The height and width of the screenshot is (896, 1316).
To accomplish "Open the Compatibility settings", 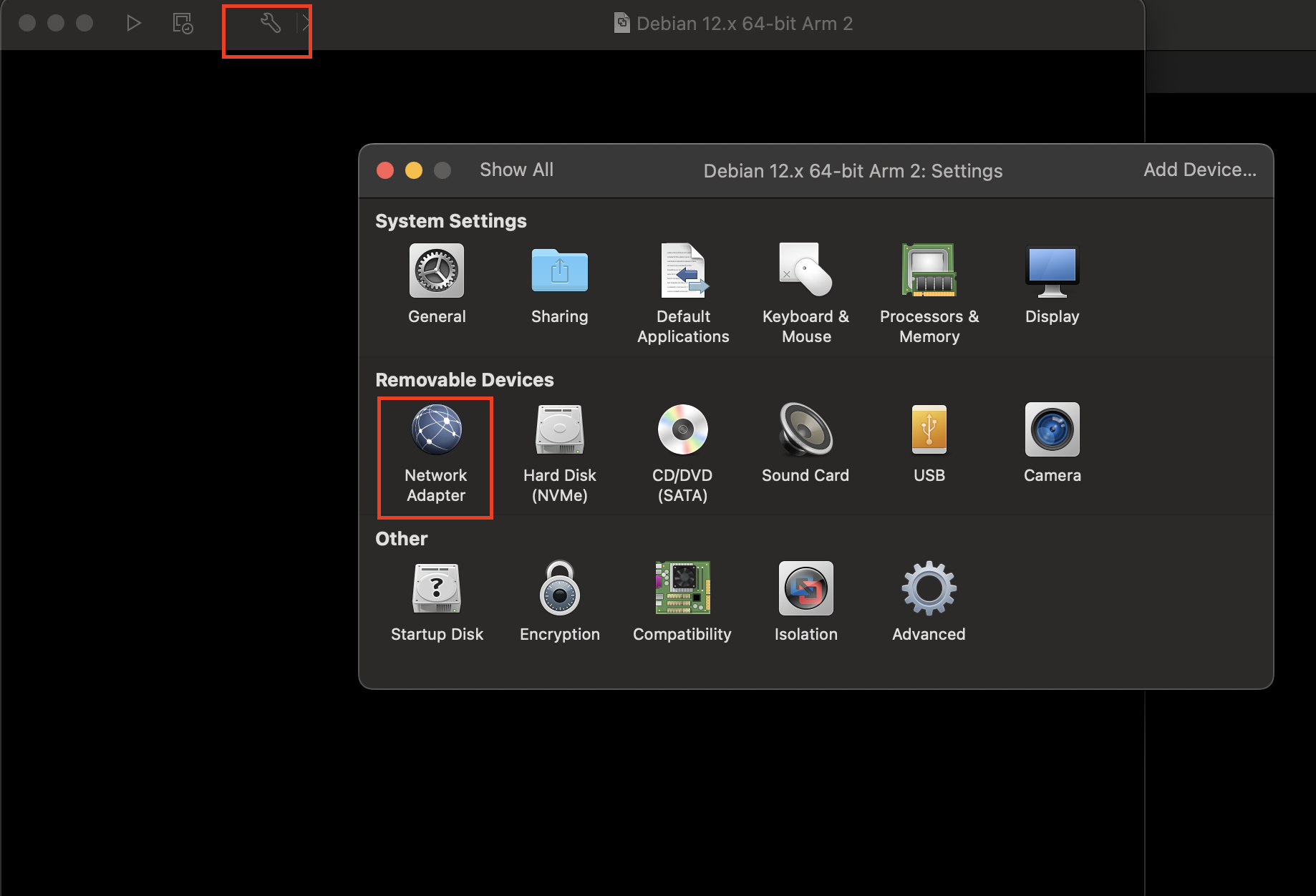I will coord(682,601).
